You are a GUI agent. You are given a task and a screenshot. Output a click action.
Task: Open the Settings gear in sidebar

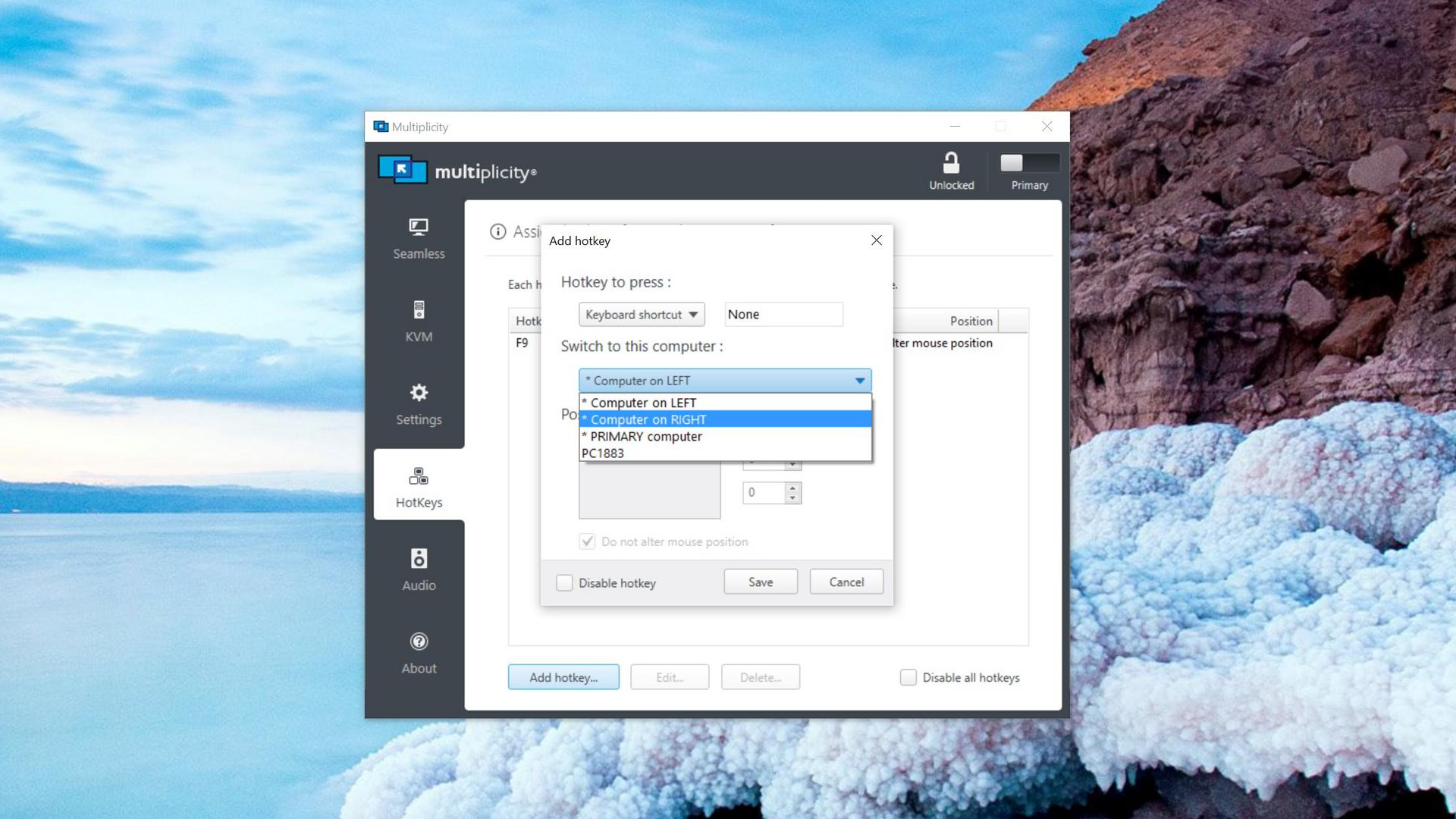[419, 392]
